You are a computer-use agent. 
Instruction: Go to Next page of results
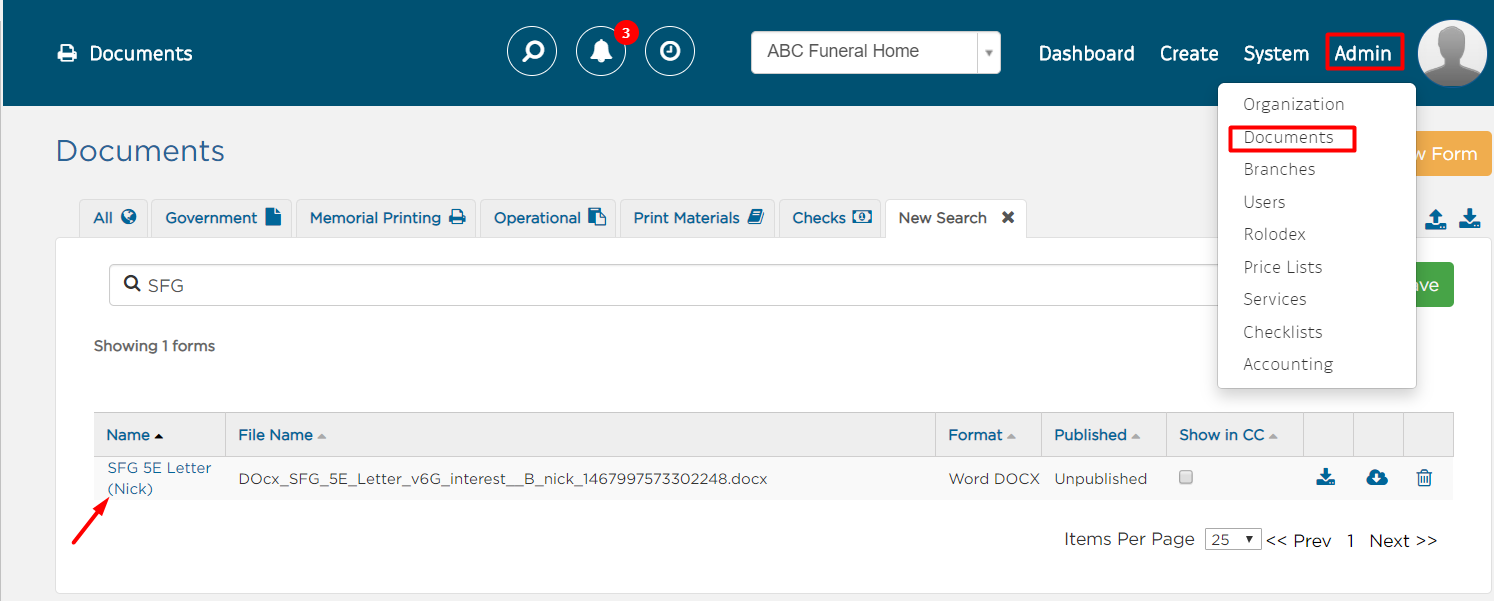1402,541
